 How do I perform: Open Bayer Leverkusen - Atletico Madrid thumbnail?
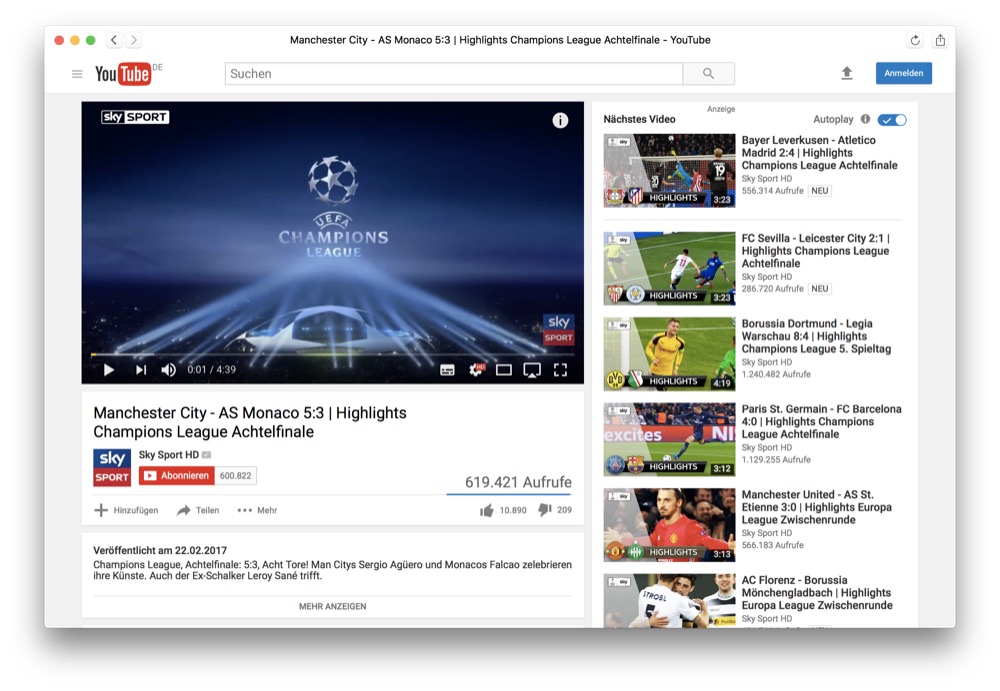pos(669,170)
